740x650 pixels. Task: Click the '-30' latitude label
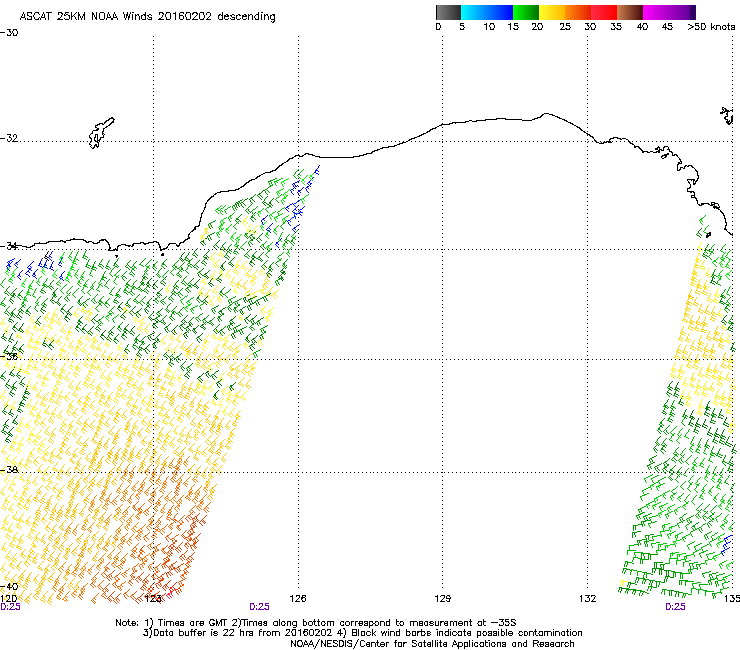point(9,33)
